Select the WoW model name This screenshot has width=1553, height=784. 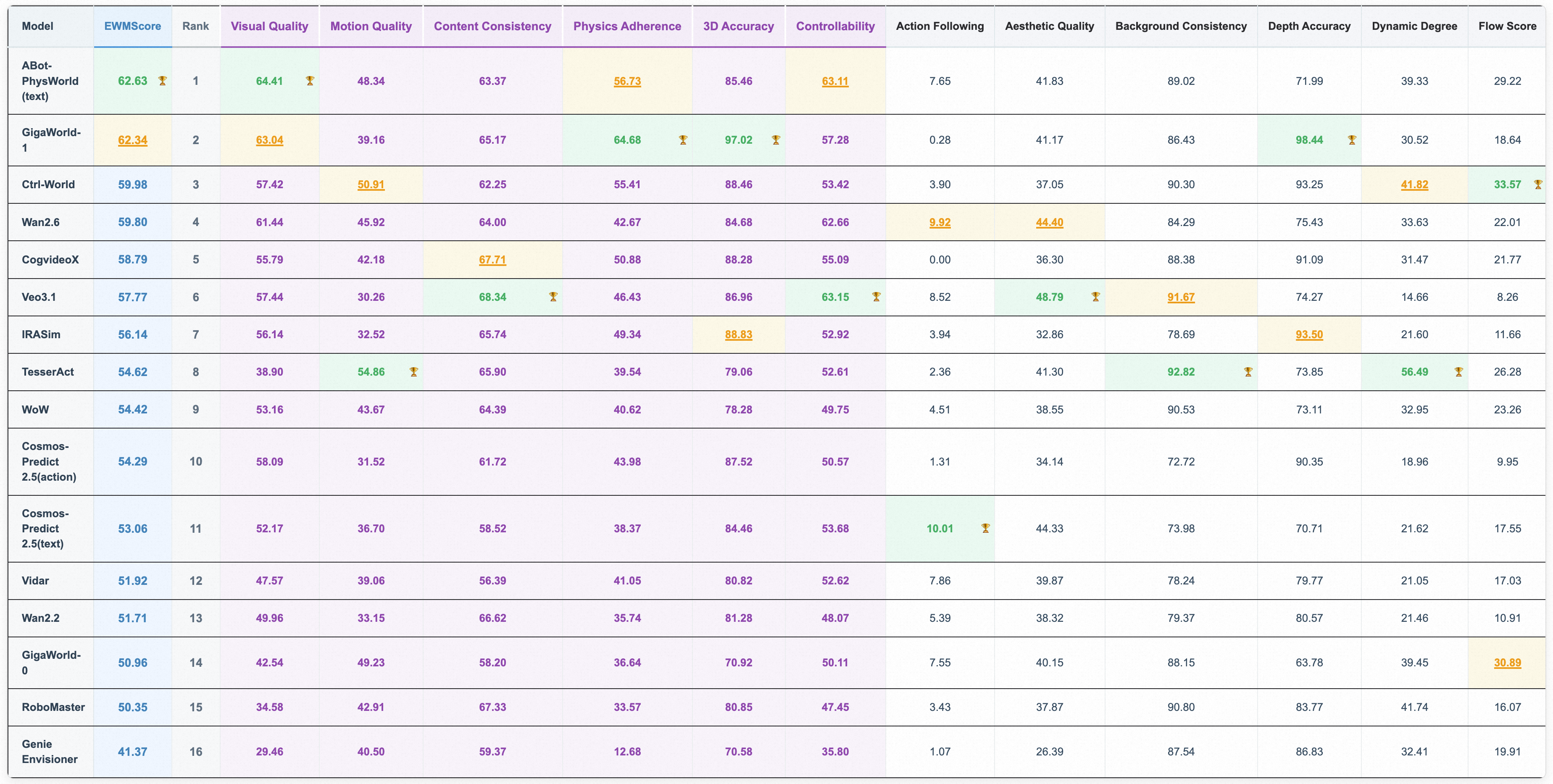(x=36, y=409)
